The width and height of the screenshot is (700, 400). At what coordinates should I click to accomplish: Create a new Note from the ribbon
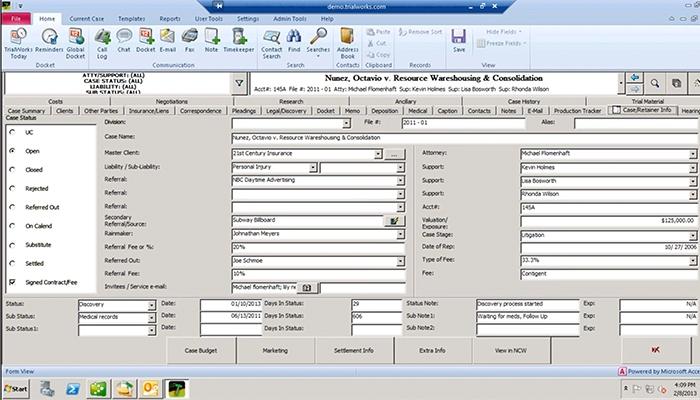pos(212,41)
